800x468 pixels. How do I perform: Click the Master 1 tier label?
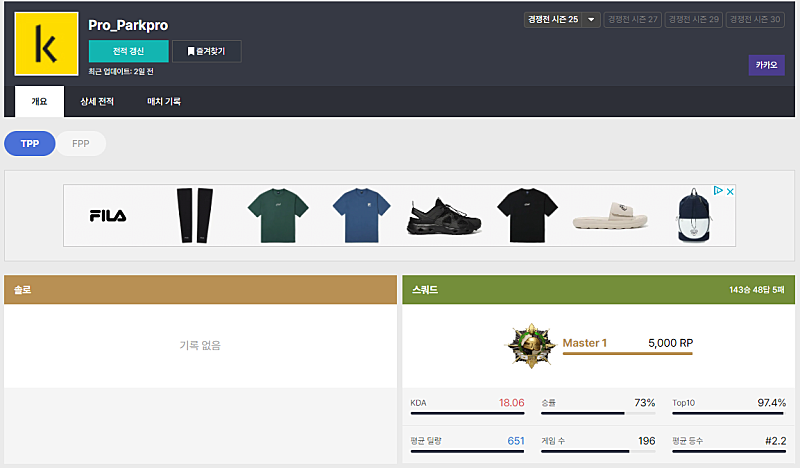tap(585, 343)
